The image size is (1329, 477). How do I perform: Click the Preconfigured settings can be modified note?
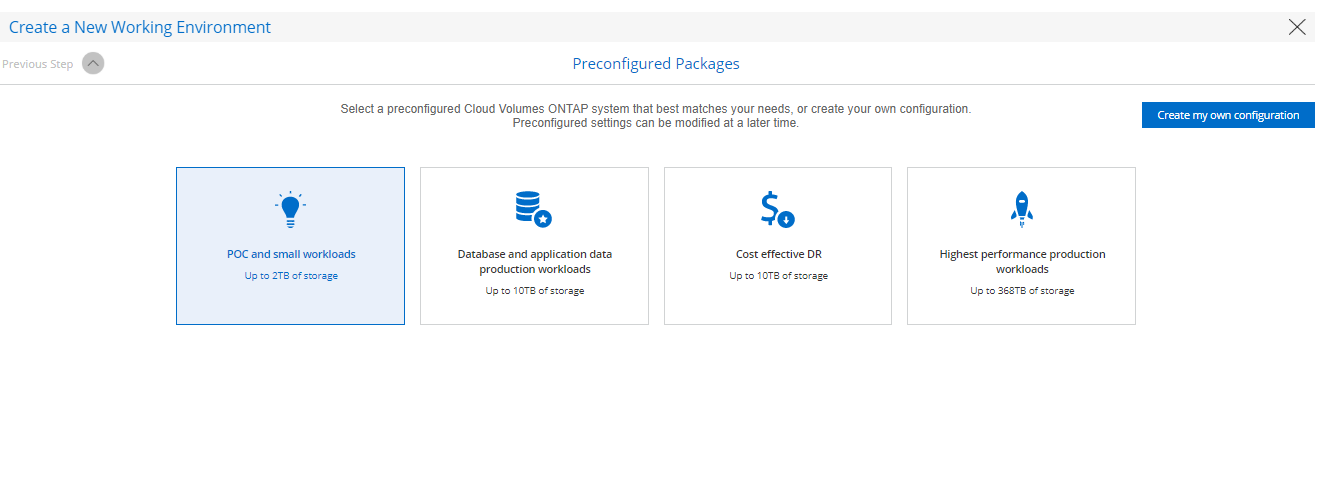655,123
